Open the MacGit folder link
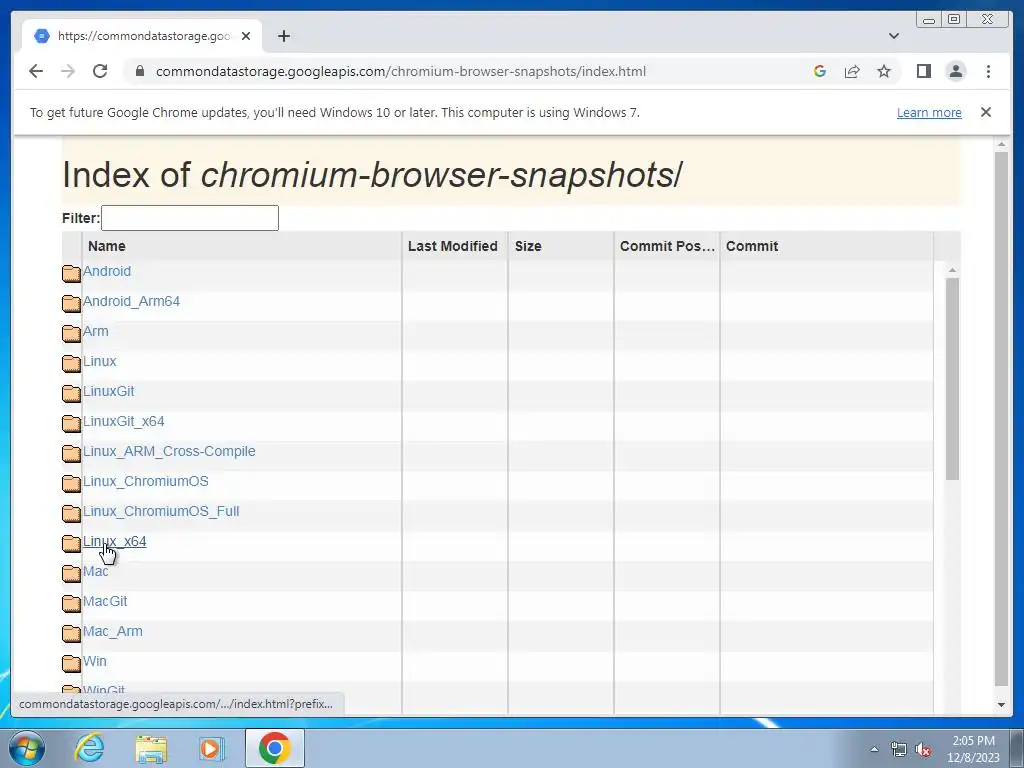 105,601
